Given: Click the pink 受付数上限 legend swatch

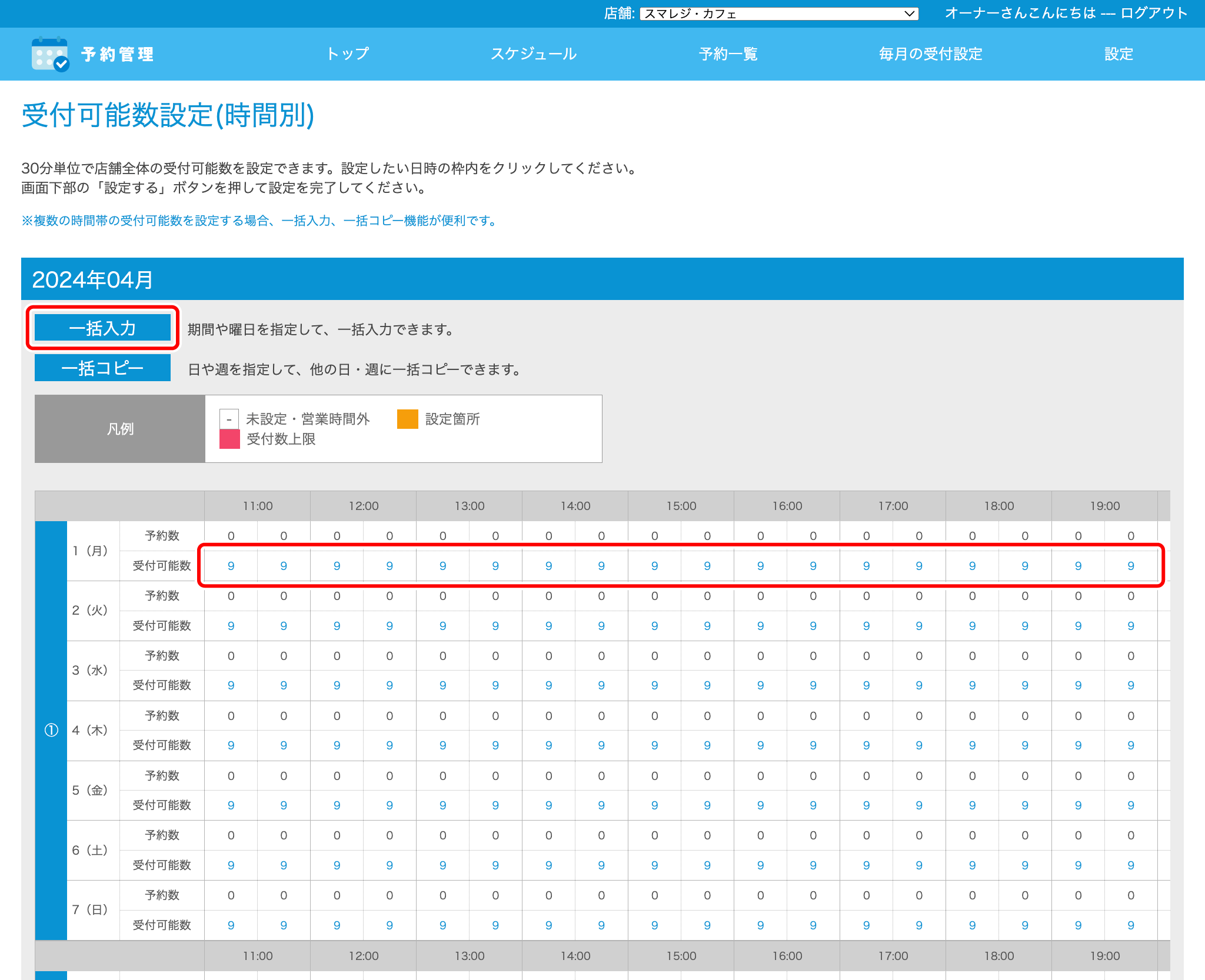Looking at the screenshot, I should pyautogui.click(x=229, y=439).
